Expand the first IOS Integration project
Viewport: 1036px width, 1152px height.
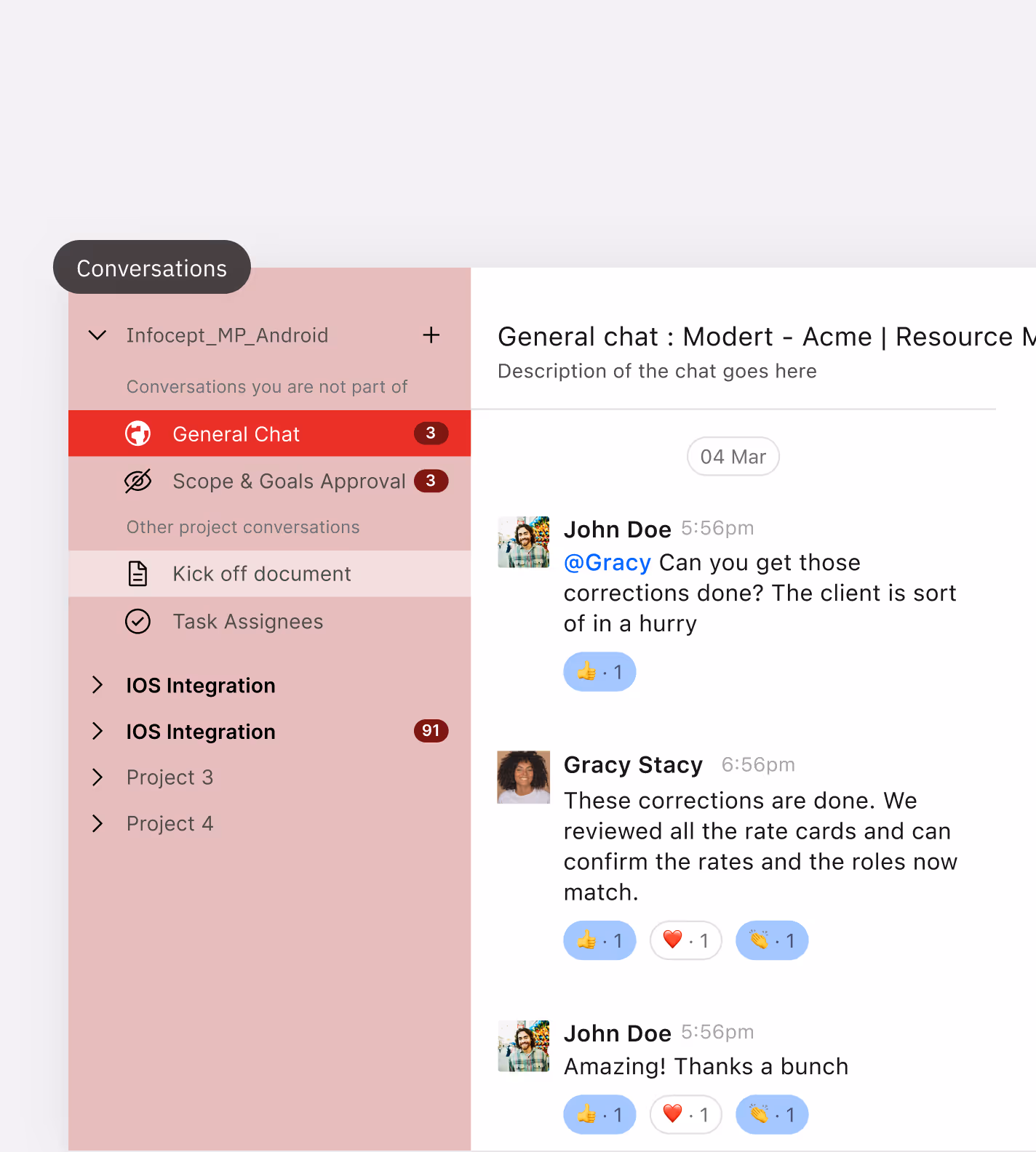(97, 685)
